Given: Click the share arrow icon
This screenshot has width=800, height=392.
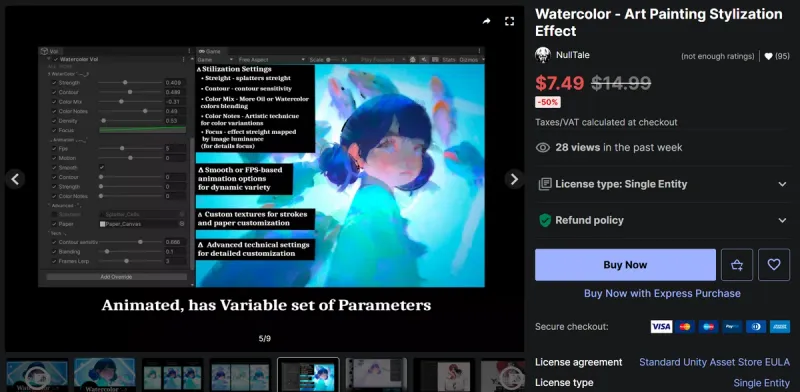Looking at the screenshot, I should coord(486,21).
